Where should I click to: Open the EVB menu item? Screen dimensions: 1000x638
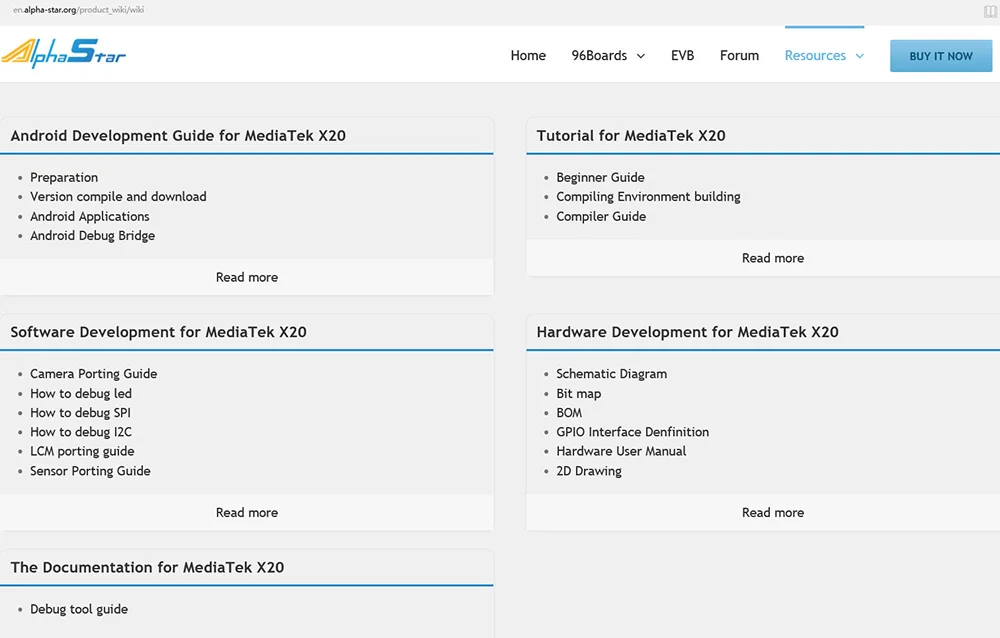pos(682,56)
